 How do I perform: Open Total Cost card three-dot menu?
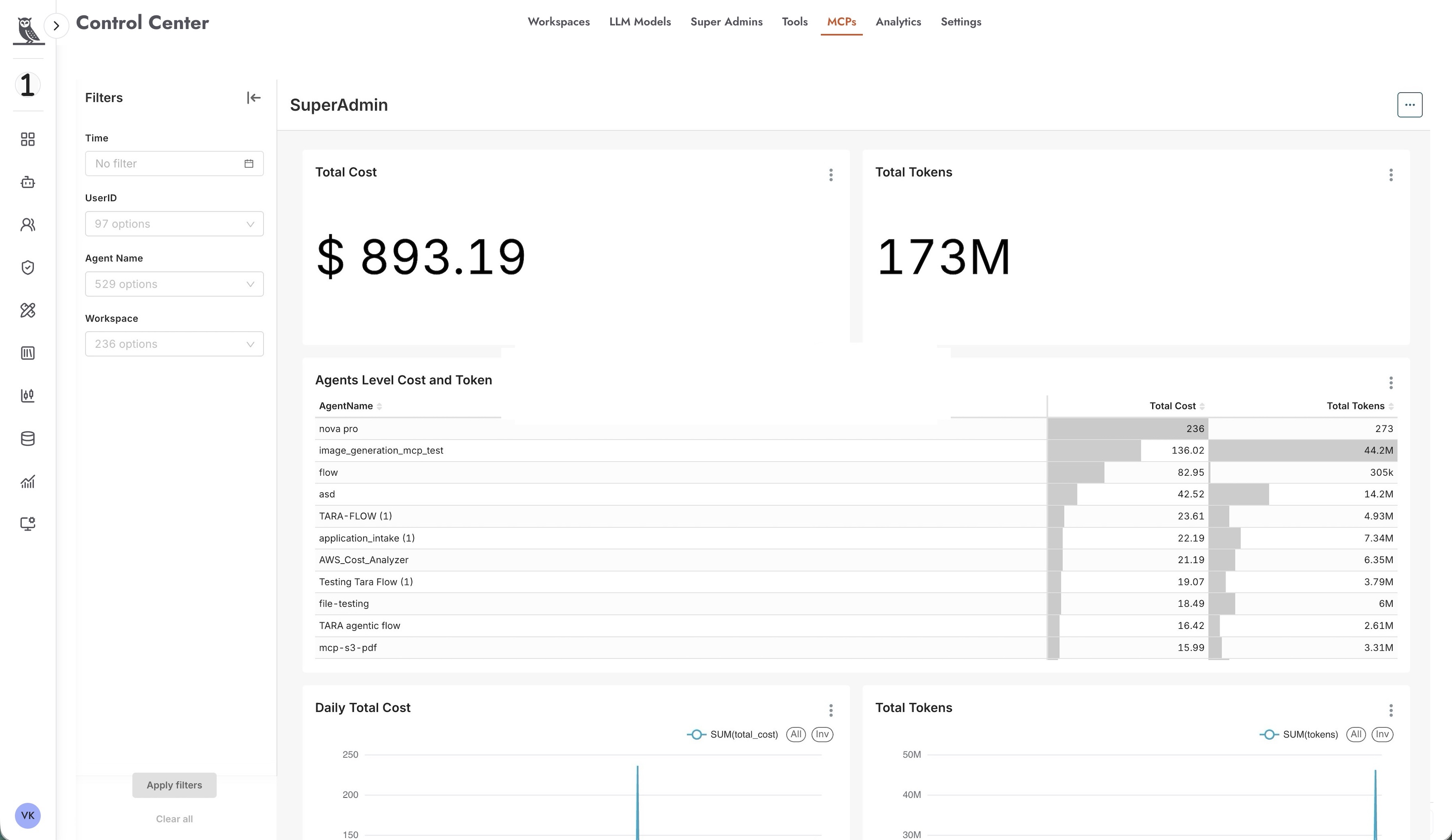click(x=831, y=175)
